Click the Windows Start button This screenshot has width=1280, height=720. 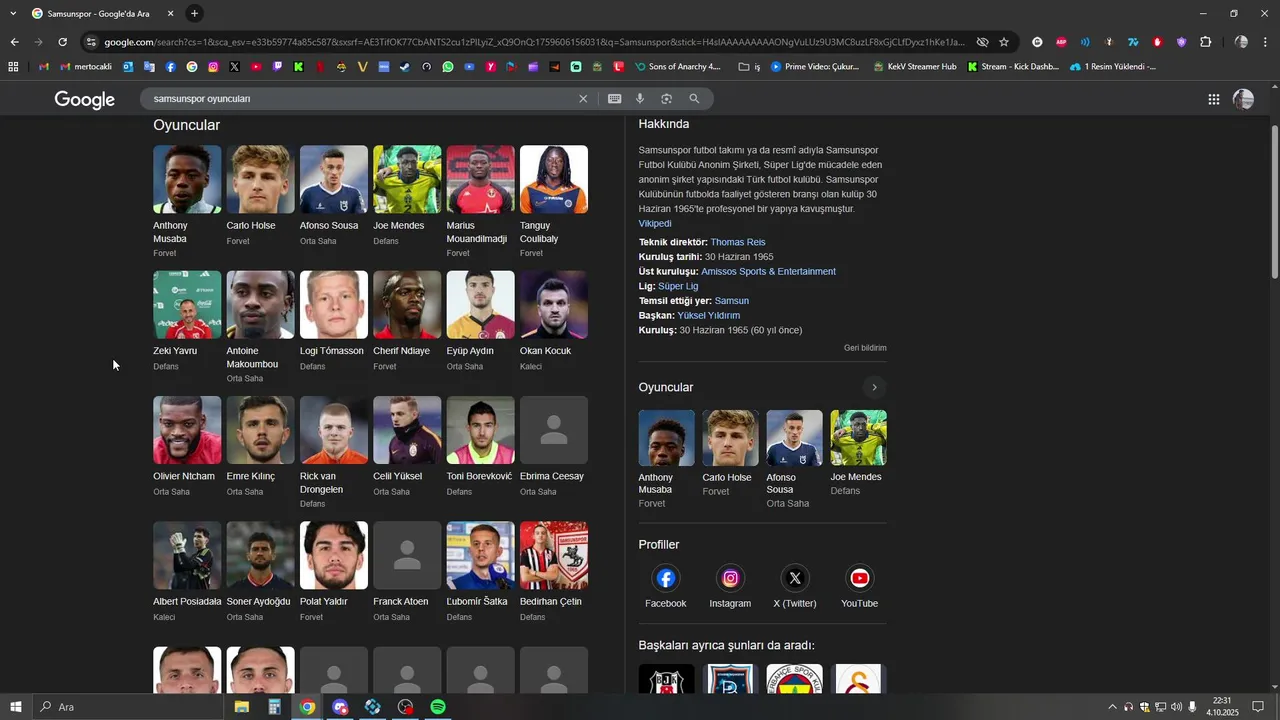(16, 707)
